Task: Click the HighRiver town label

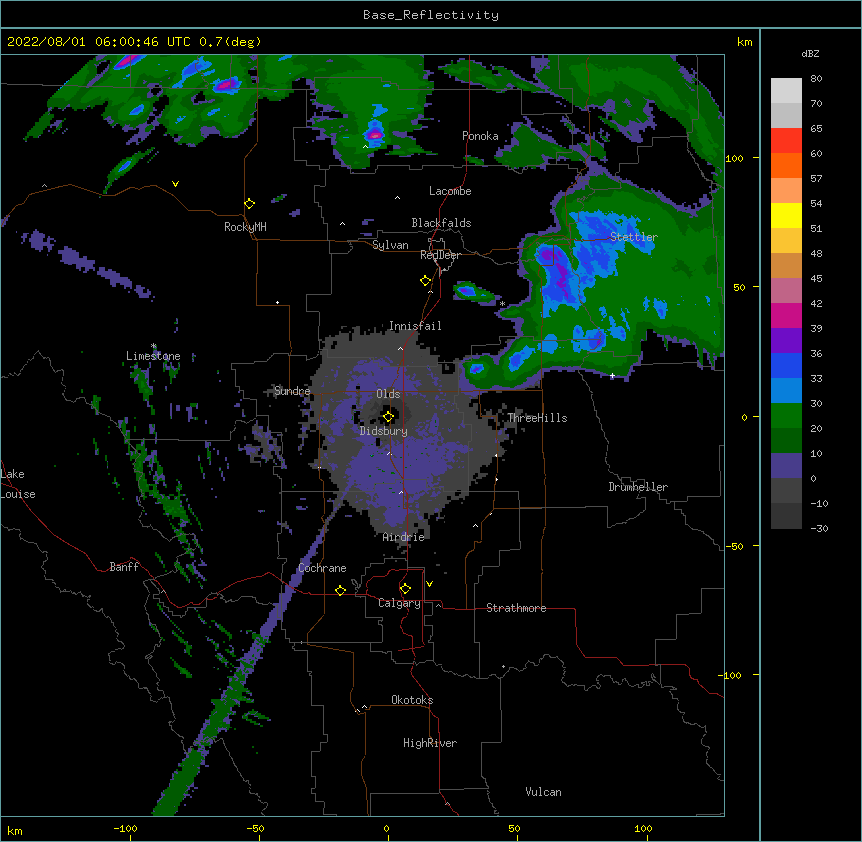Action: click(x=430, y=743)
